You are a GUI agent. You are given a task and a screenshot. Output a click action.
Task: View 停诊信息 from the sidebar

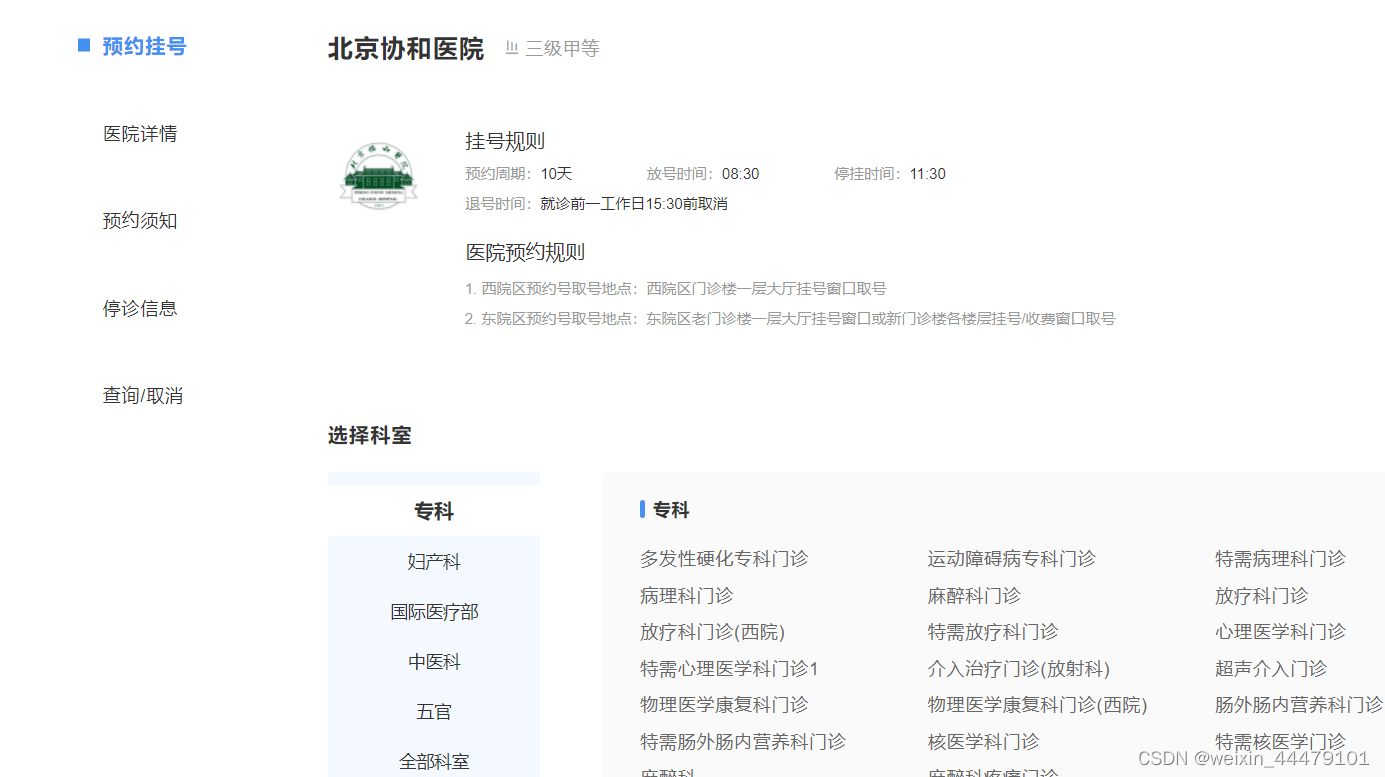[x=140, y=308]
